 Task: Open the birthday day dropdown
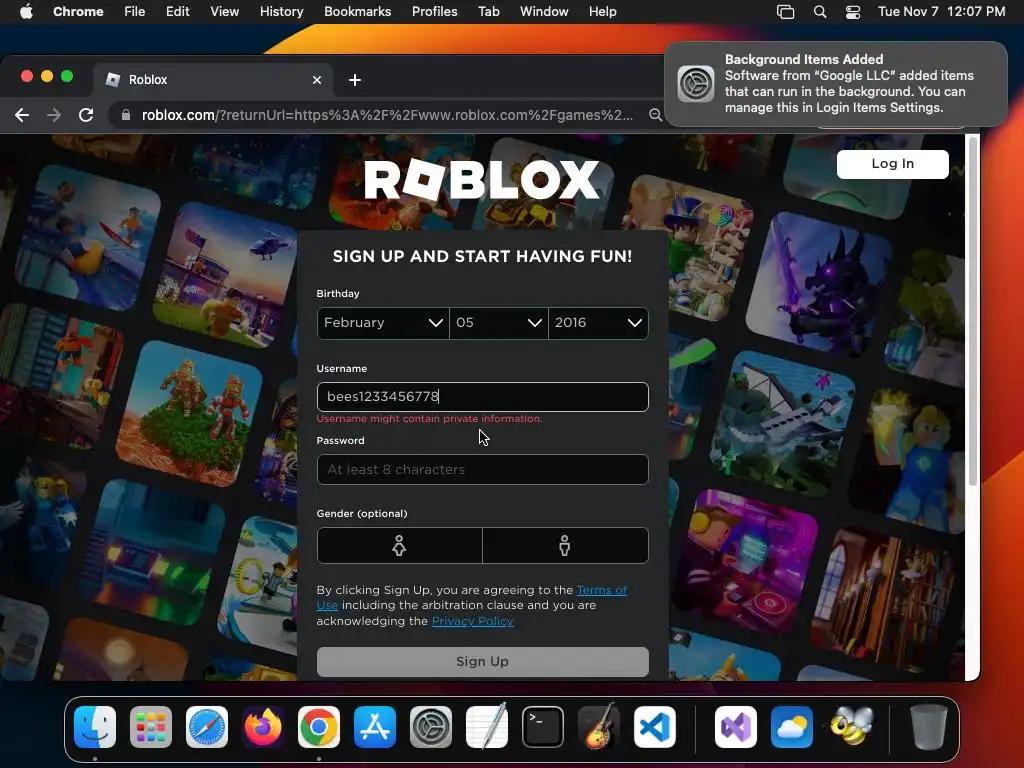tap(499, 323)
